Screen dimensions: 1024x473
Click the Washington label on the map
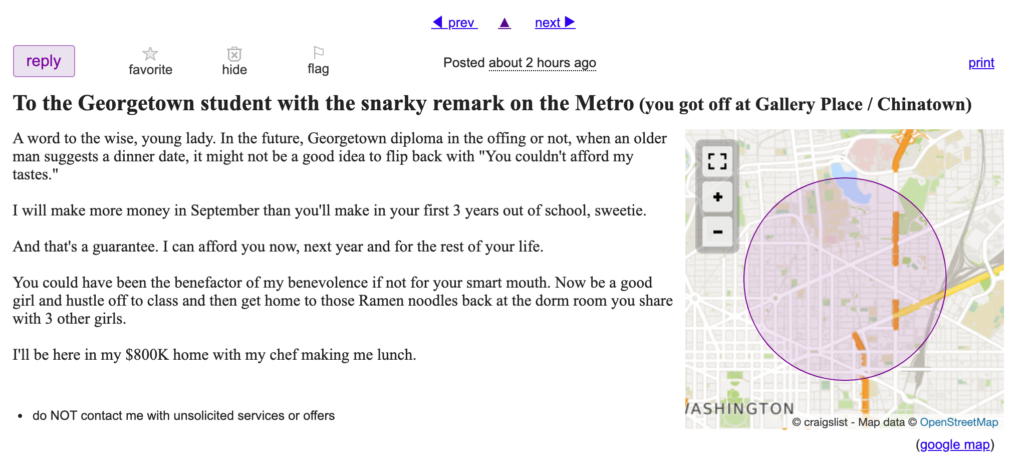(740, 408)
